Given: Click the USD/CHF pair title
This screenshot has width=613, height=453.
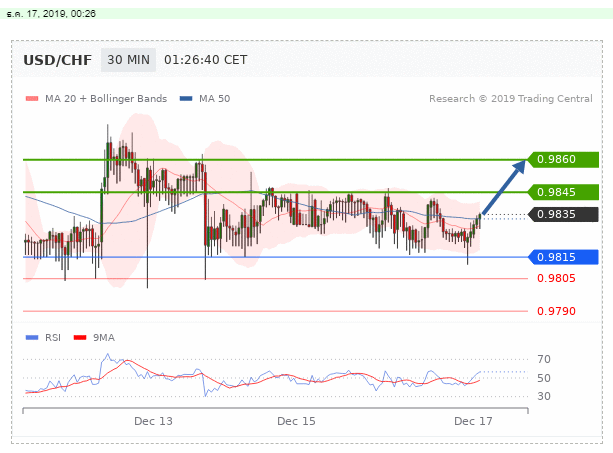Looking at the screenshot, I should pos(57,60).
